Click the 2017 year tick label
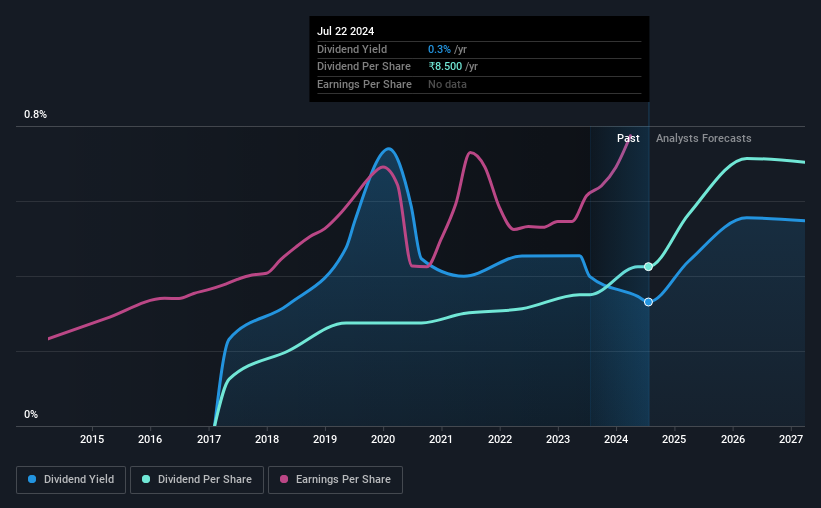 [x=208, y=439]
